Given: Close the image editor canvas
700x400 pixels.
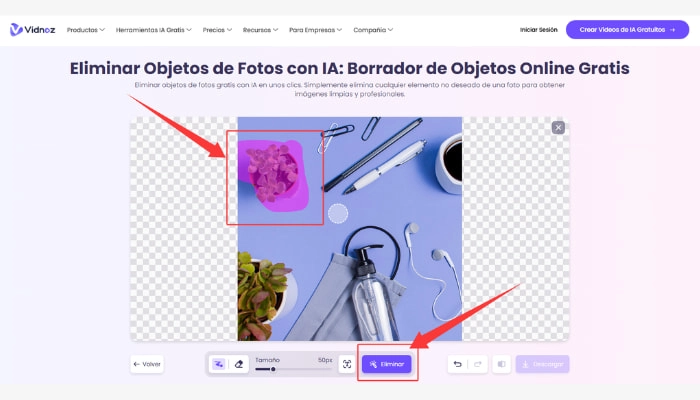Looking at the screenshot, I should (x=558, y=128).
